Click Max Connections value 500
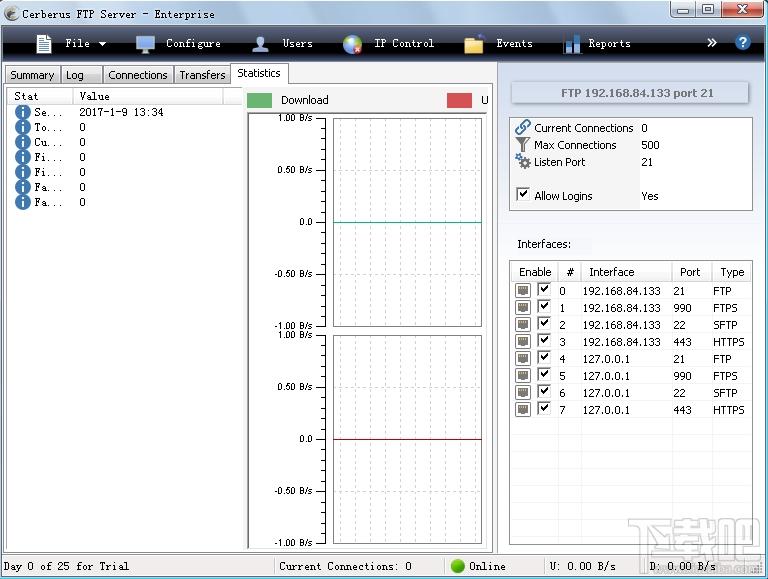Viewport: 768px width, 579px height. tap(650, 145)
